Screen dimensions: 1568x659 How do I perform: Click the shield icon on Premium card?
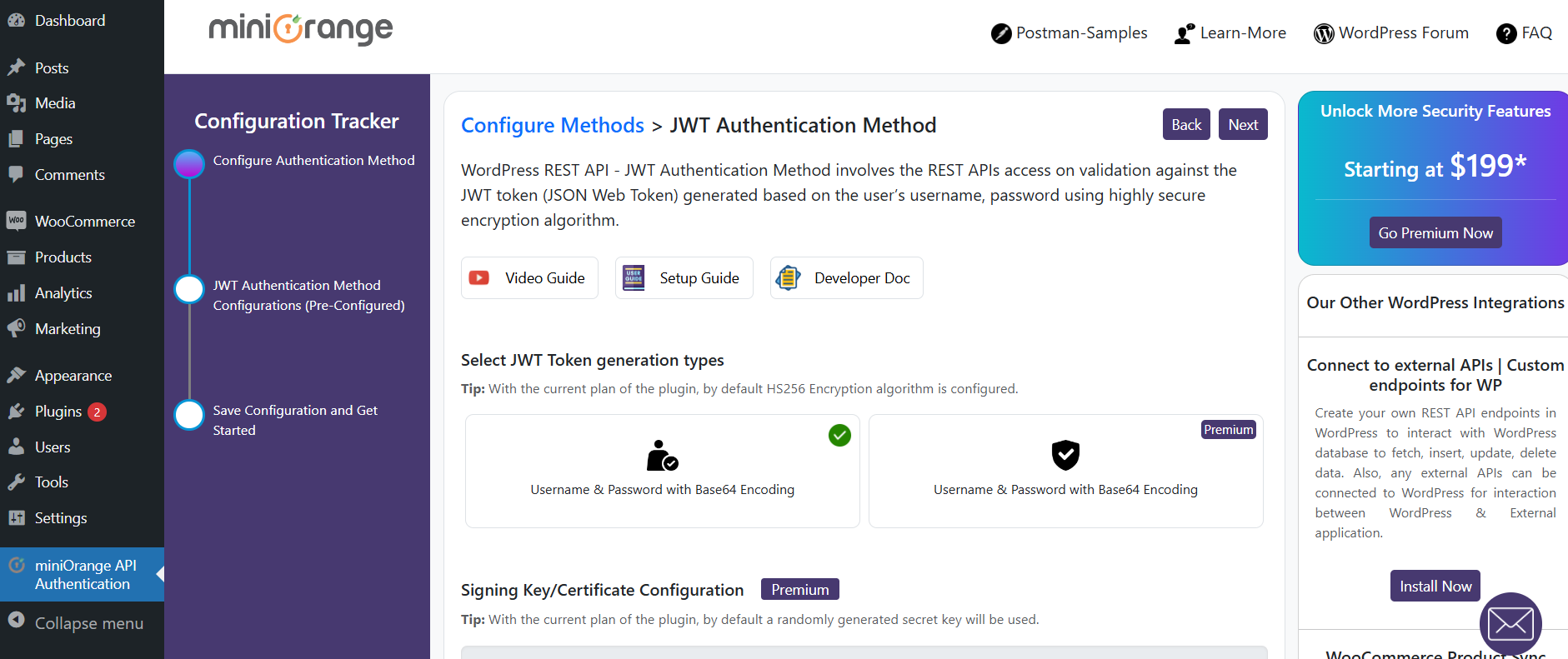tap(1065, 455)
